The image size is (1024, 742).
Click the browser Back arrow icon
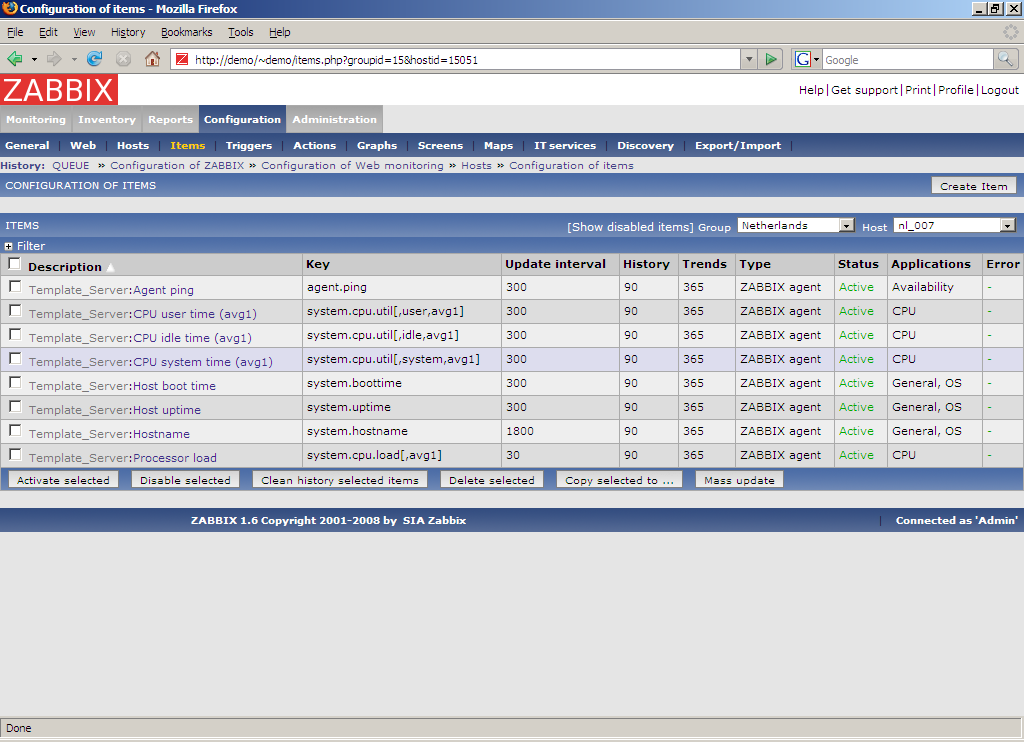coord(14,59)
